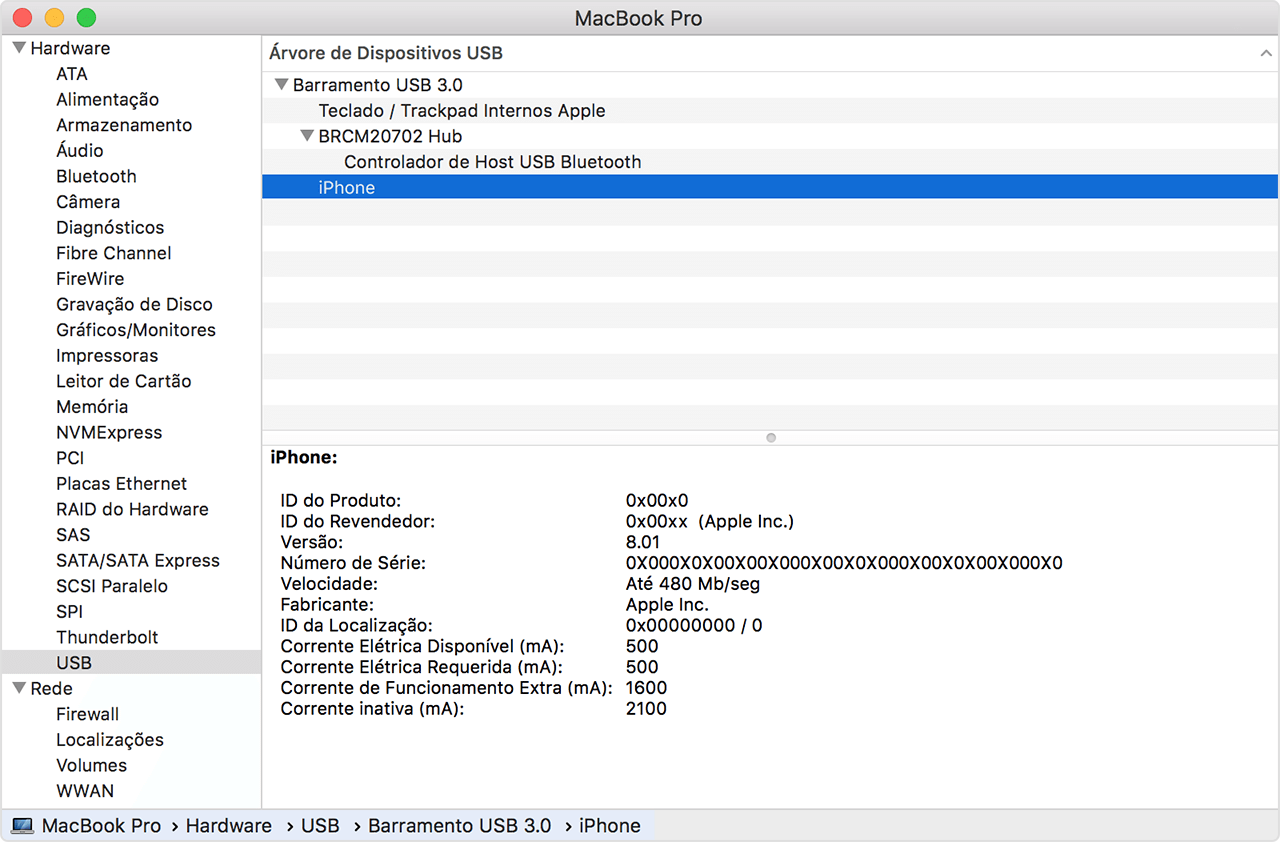Click the sort chevron in the USB tree header

(1266, 53)
